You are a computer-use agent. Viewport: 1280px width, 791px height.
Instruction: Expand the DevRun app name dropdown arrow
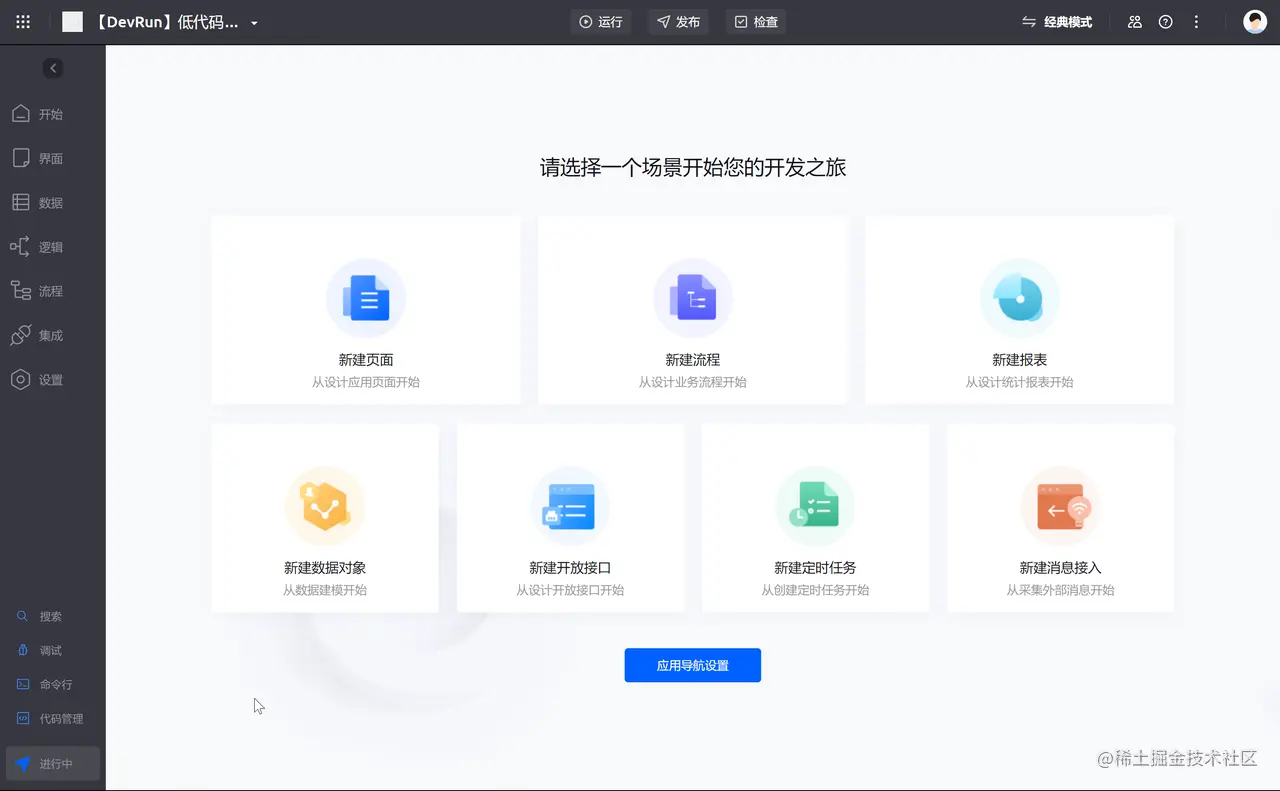pos(254,23)
